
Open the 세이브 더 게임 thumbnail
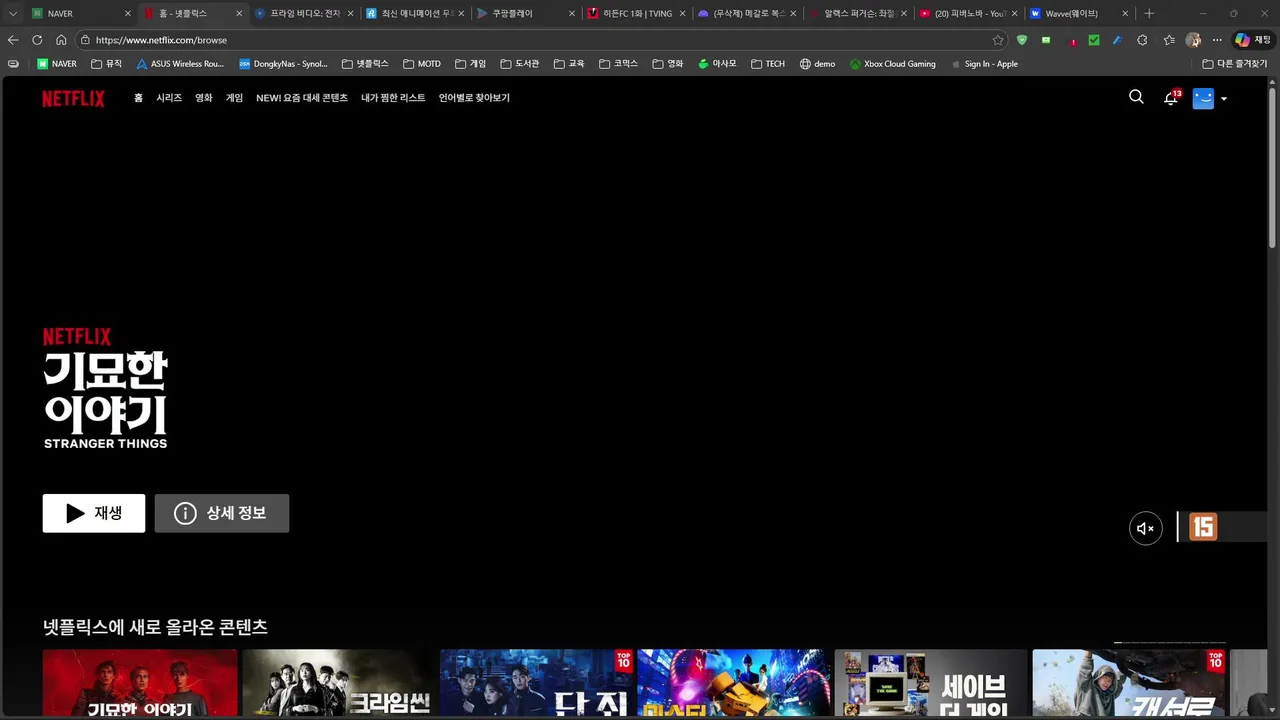click(x=931, y=684)
